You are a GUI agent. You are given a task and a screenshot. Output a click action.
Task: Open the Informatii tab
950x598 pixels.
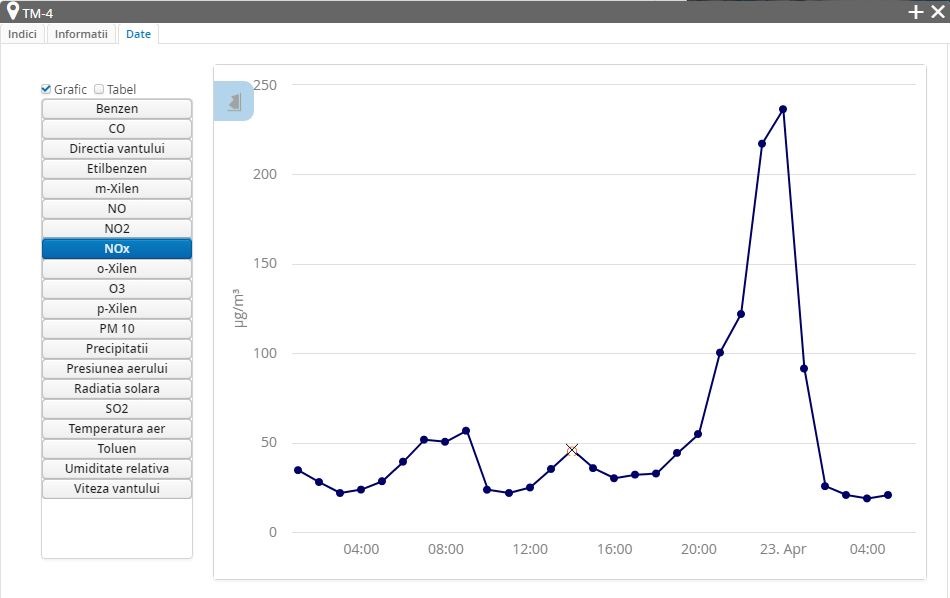tap(81, 34)
